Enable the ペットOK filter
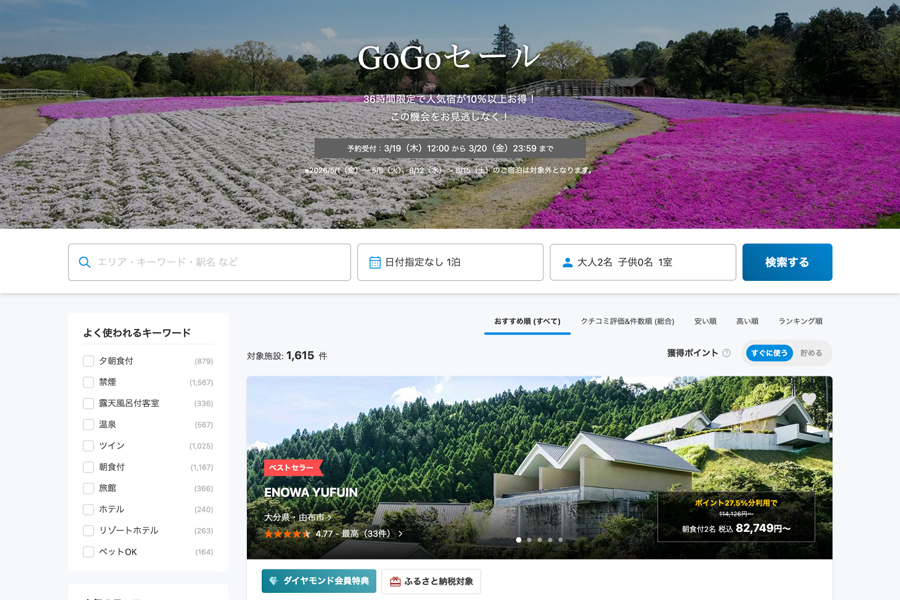This screenshot has width=900, height=600. pos(87,552)
